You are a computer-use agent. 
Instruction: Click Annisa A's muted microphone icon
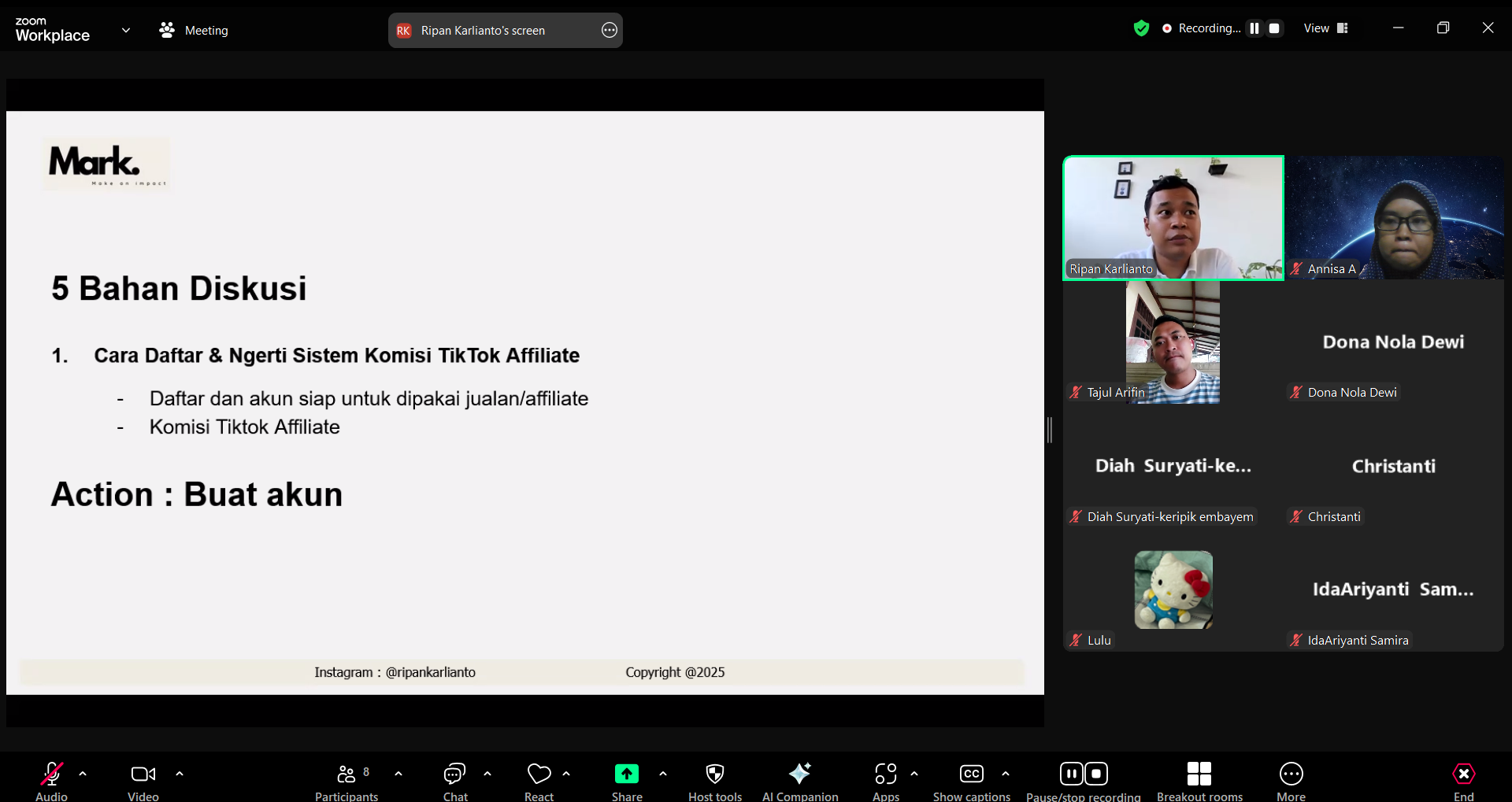coord(1296,268)
